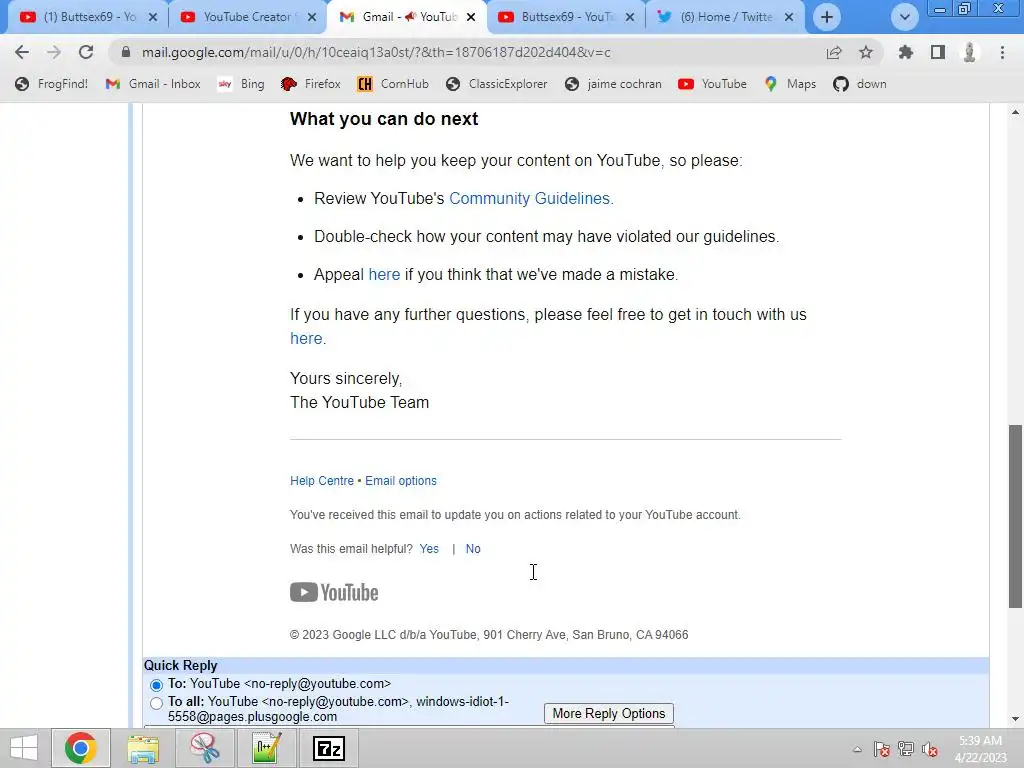
Task: Close the Twitter tab
Action: (789, 17)
